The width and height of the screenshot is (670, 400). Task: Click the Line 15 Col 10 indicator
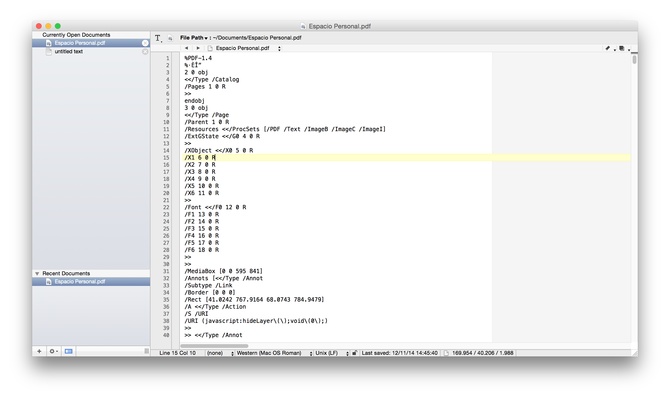click(x=178, y=353)
